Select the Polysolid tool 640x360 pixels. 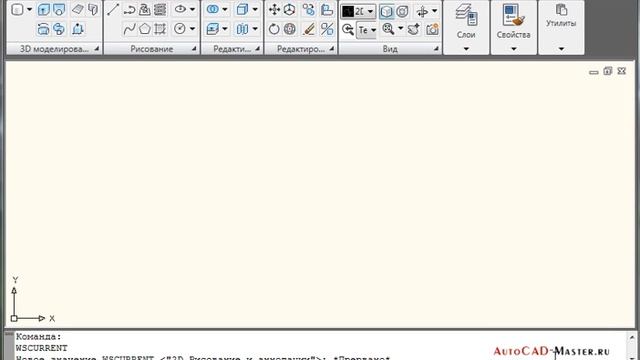[93, 9]
